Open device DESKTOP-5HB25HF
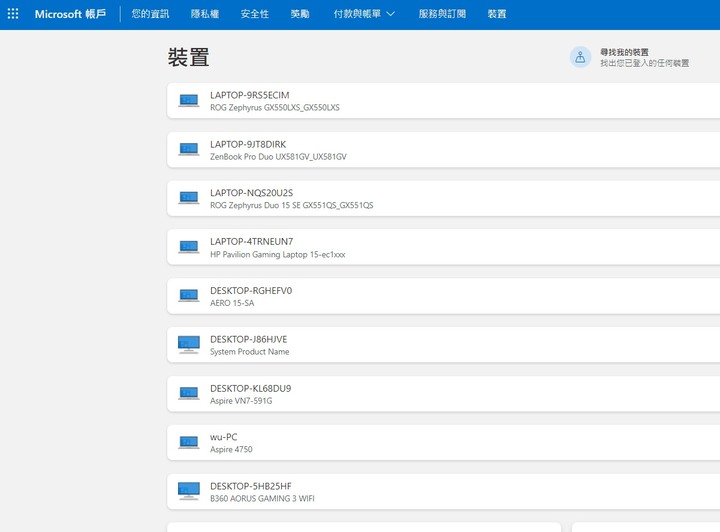This screenshot has height=532, width=720. [x=444, y=492]
